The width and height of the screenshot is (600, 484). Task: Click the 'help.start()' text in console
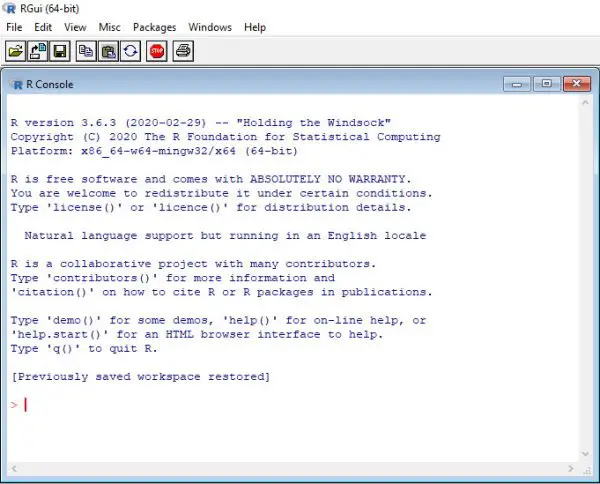(x=59, y=334)
